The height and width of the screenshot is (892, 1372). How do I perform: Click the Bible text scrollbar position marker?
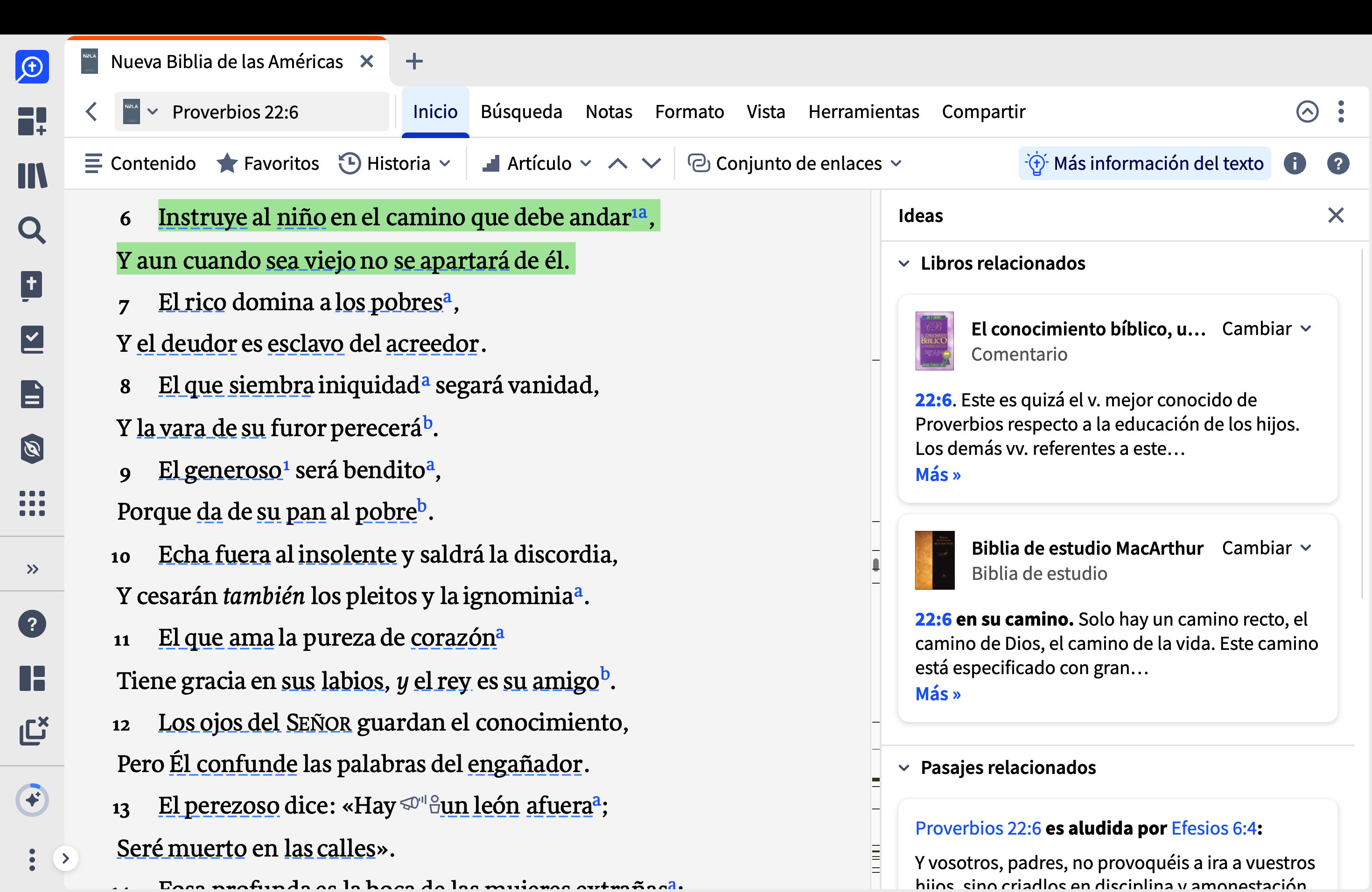point(875,564)
